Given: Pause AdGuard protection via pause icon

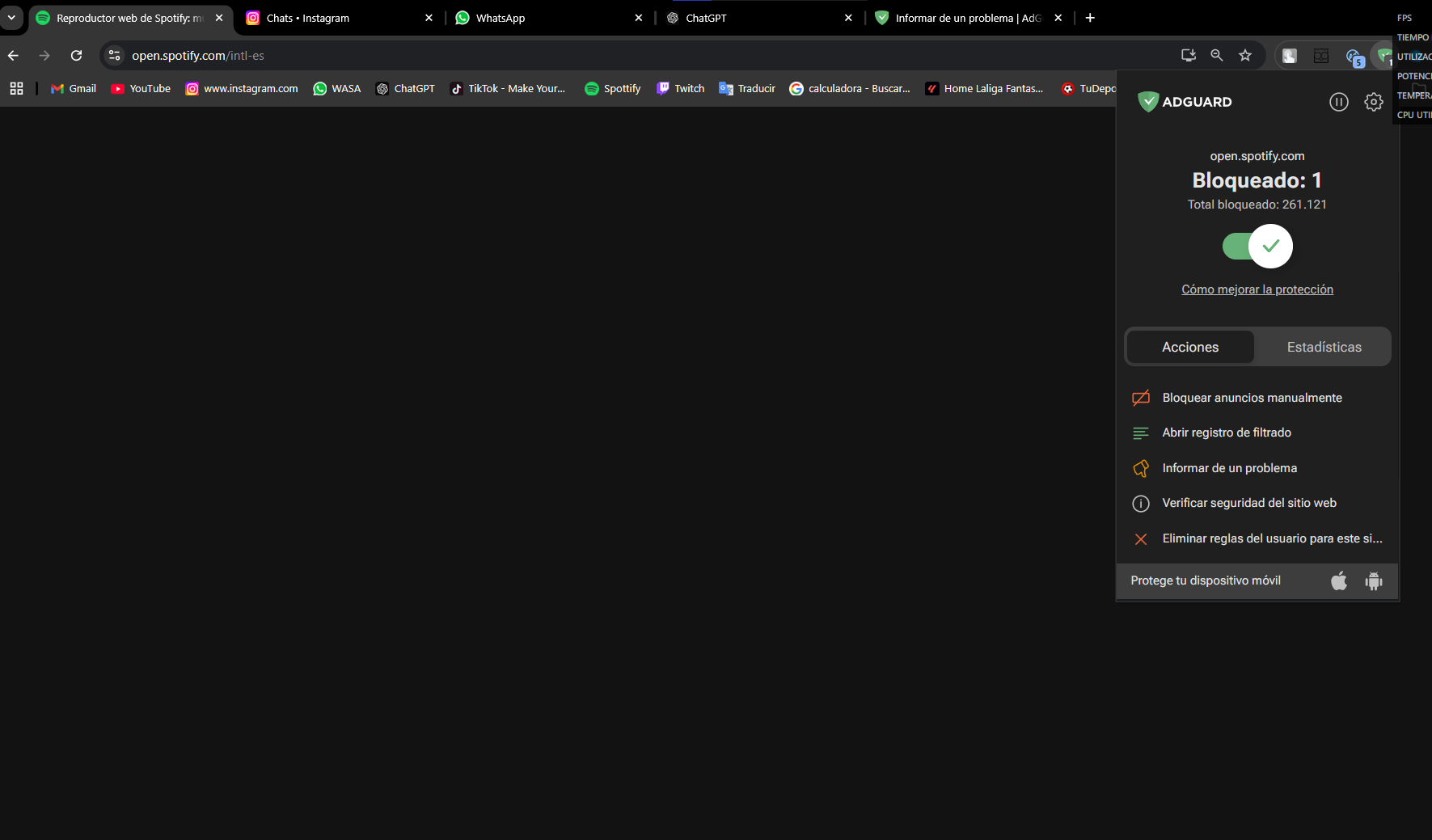Looking at the screenshot, I should (1339, 102).
